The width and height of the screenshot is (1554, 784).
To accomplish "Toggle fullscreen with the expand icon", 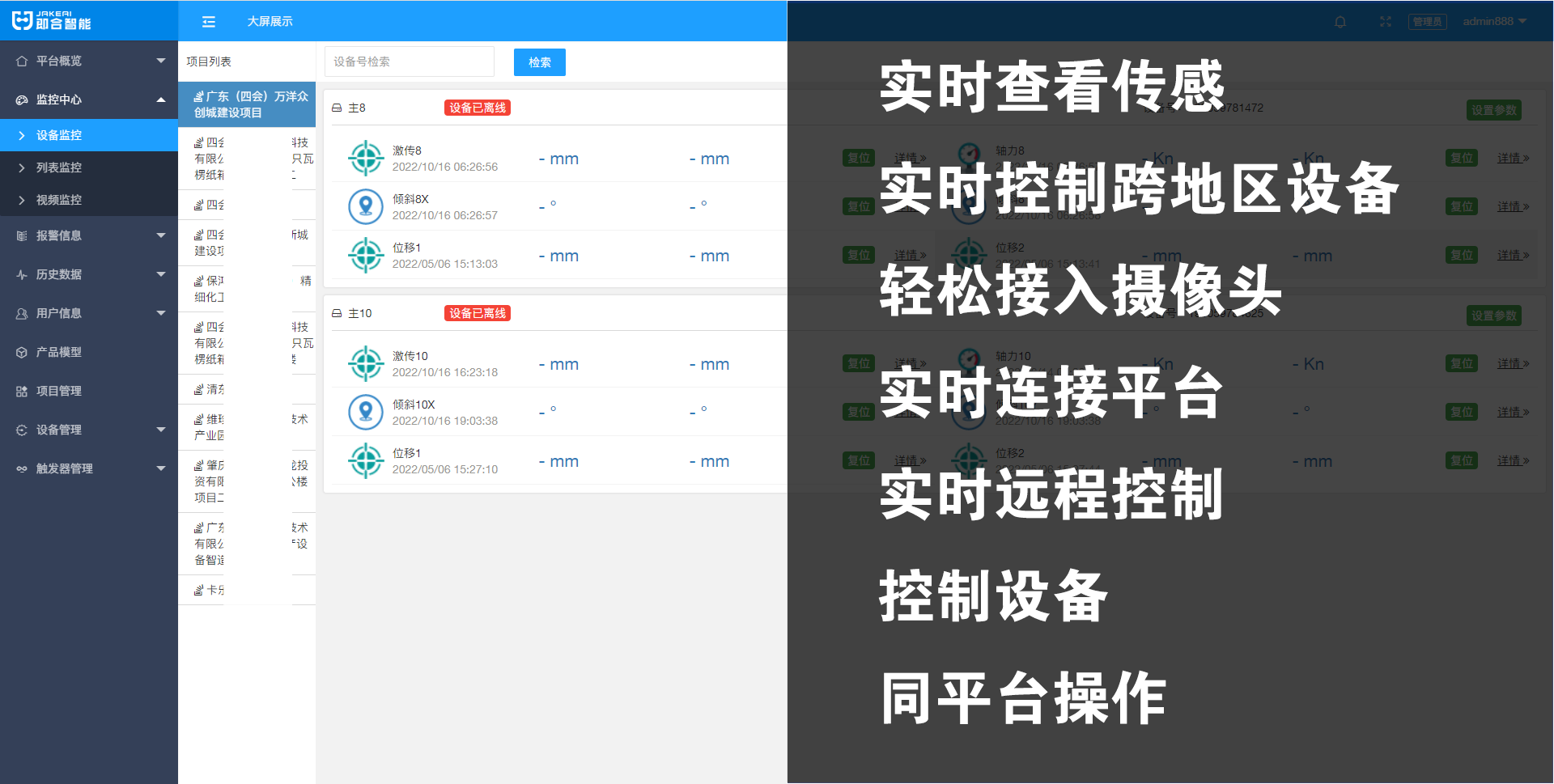I will pyautogui.click(x=1386, y=22).
